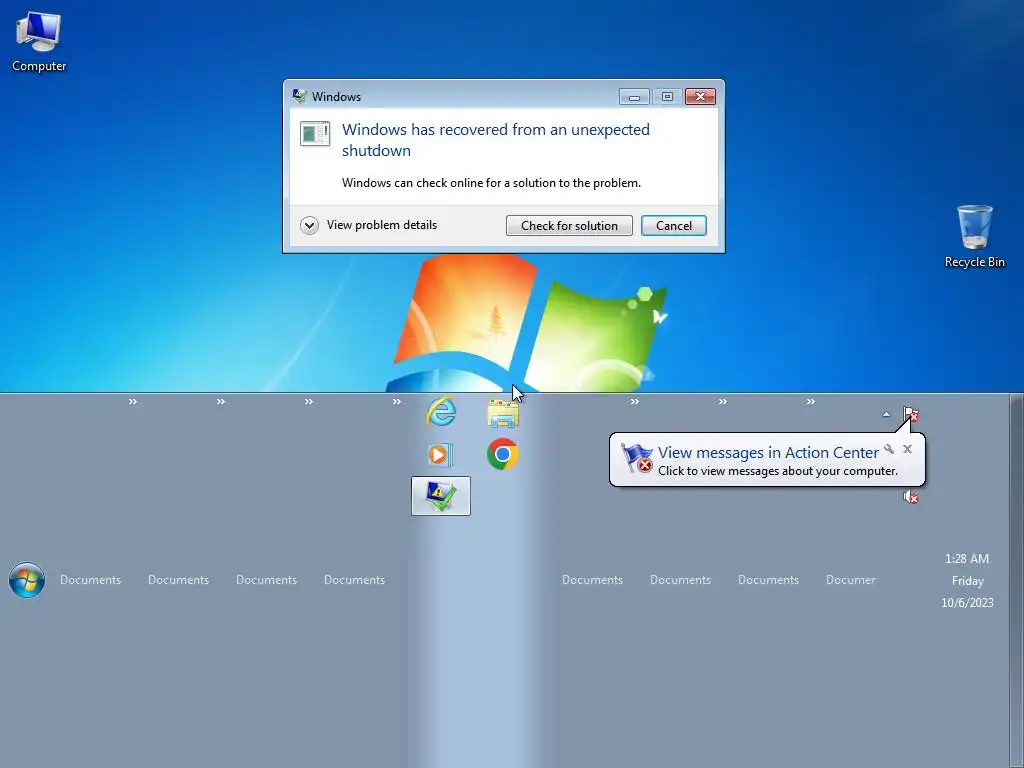Cancel the unexpected shutdown dialog
Screen dimensions: 1024x768
(x=673, y=225)
